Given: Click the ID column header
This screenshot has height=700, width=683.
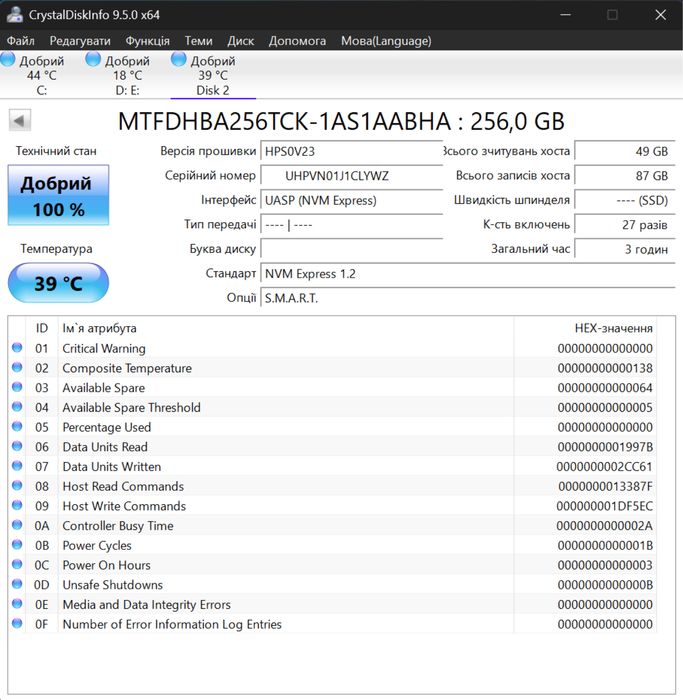Looking at the screenshot, I should coord(42,328).
